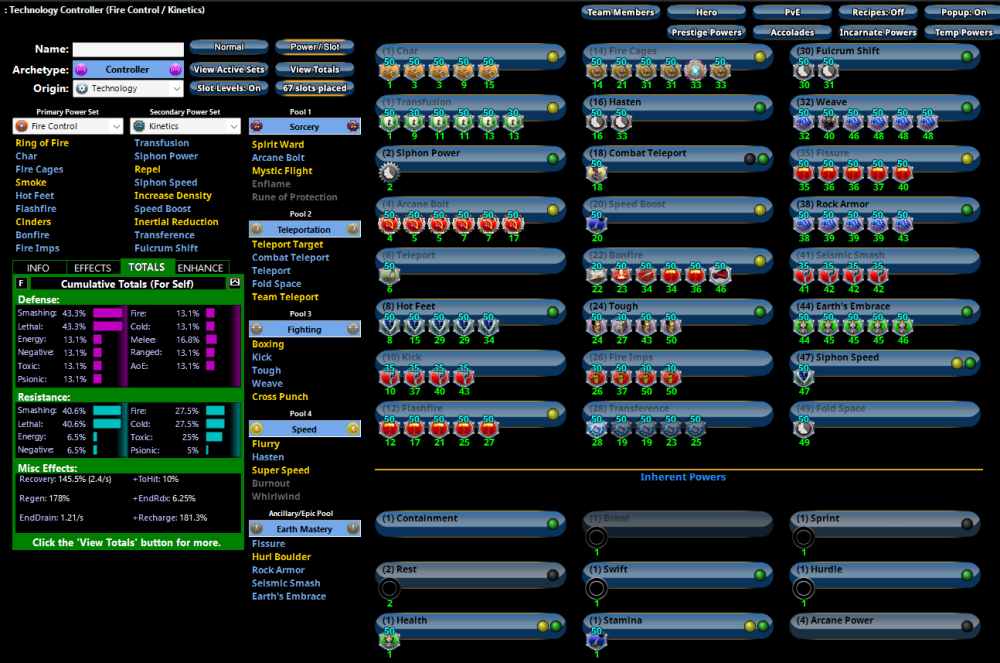The image size is (1000, 663).
Task: Open the Origin dropdown showing Technology
Action: [127, 88]
